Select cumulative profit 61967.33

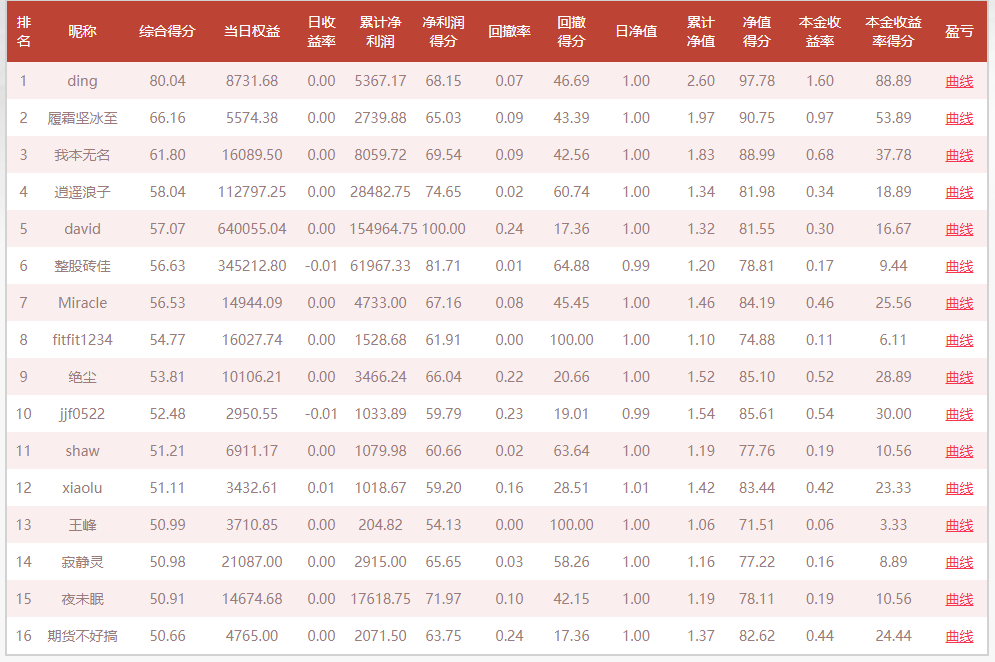(380, 266)
